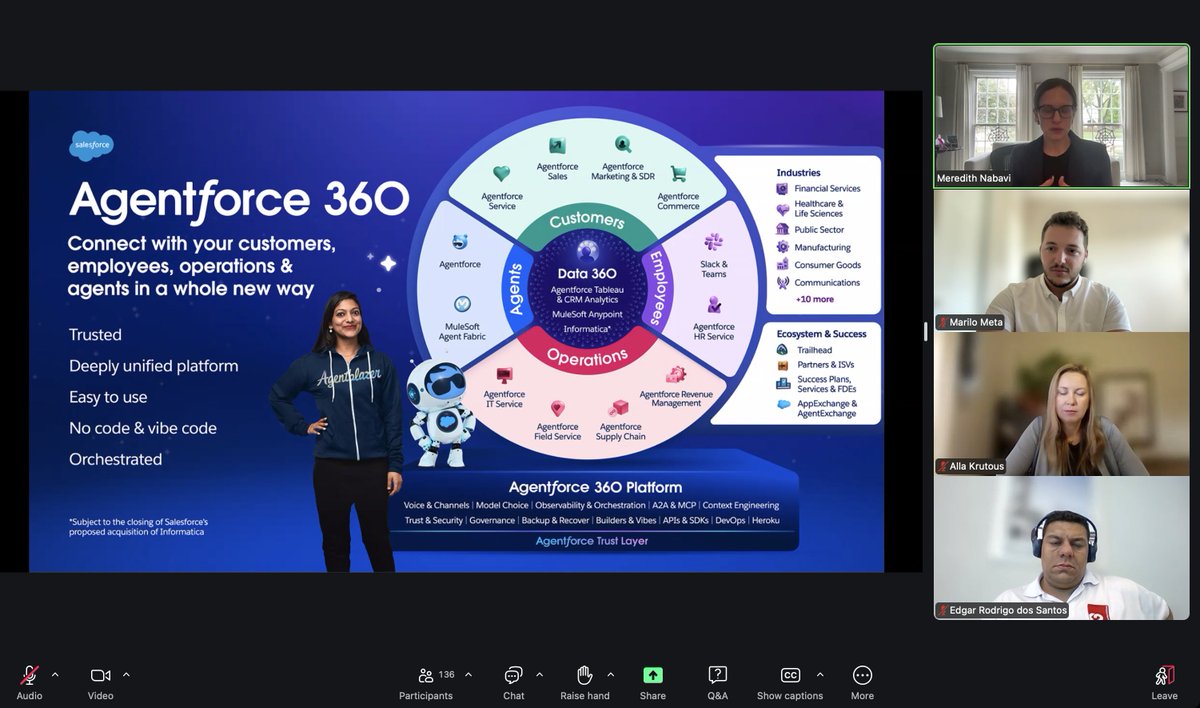Click the Agentforce Field Service icon

coord(557,407)
